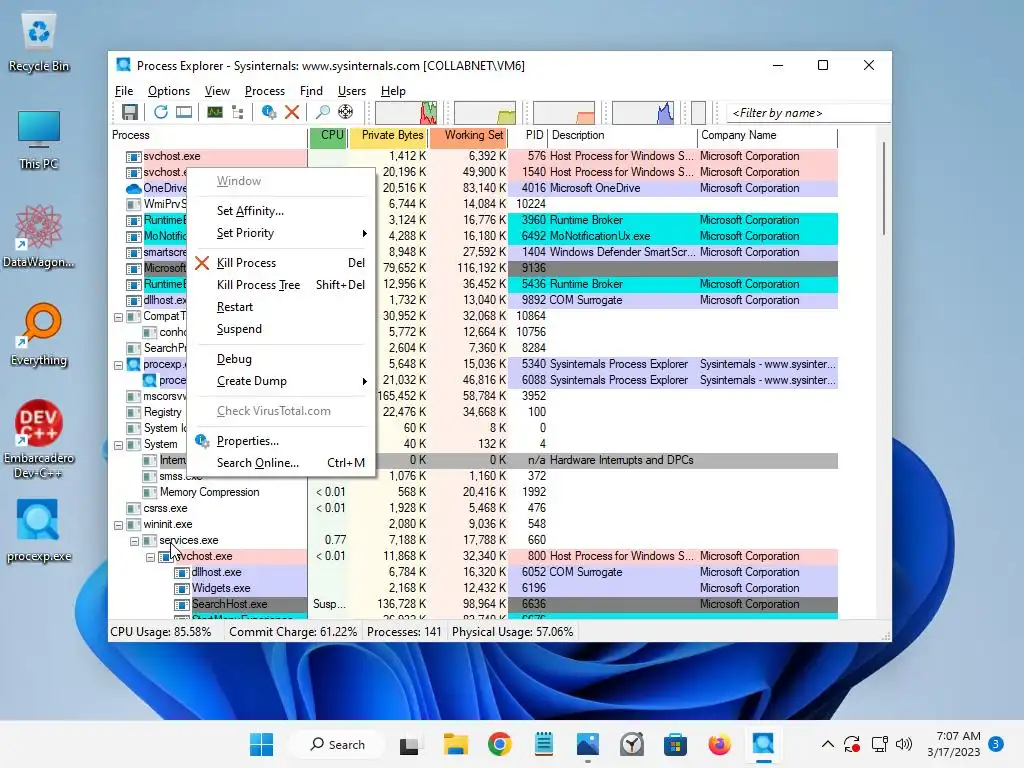Choose Debug in the context menu
Screen dimensions: 1024x768
281,359
